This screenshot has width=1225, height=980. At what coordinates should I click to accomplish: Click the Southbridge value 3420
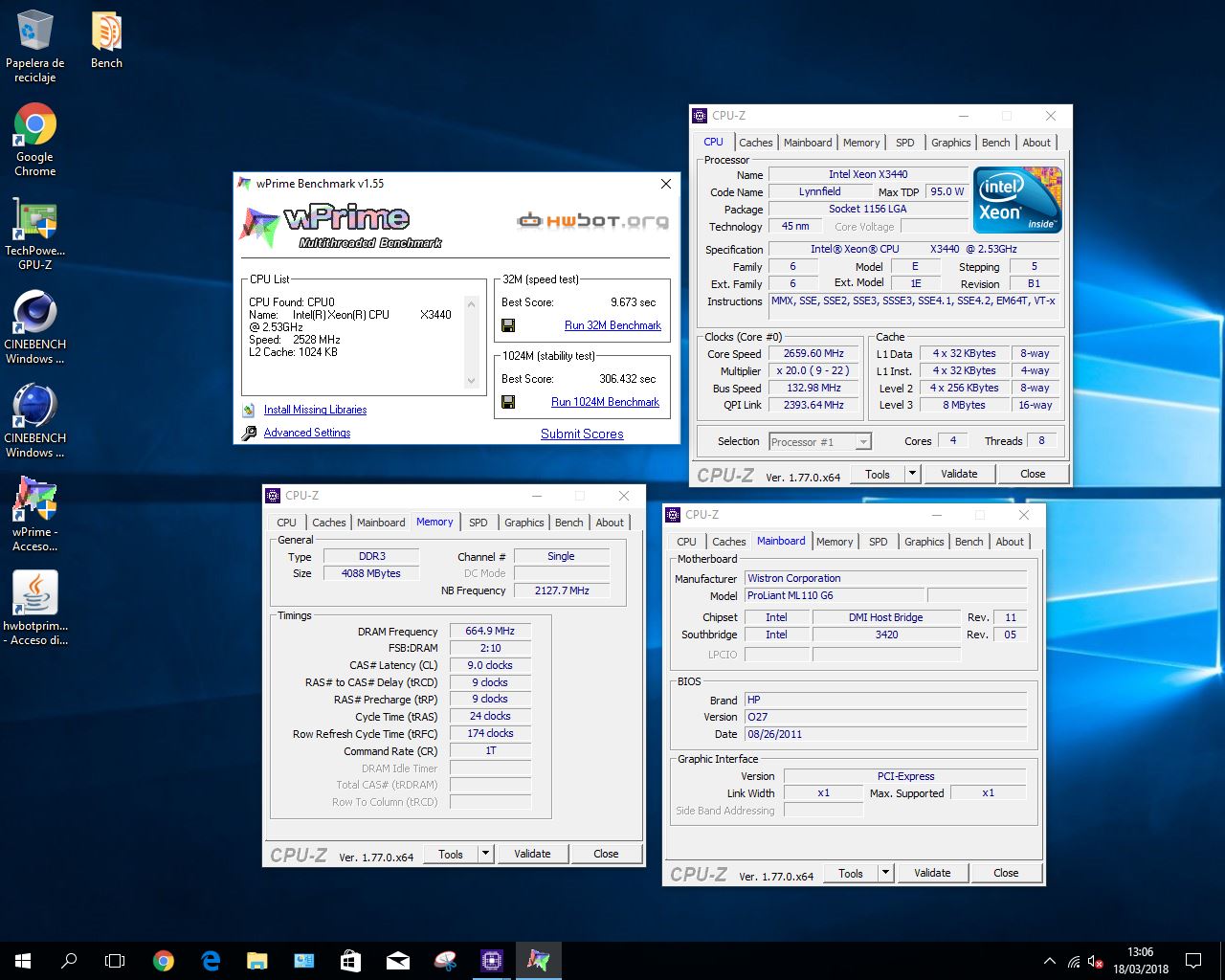886,635
